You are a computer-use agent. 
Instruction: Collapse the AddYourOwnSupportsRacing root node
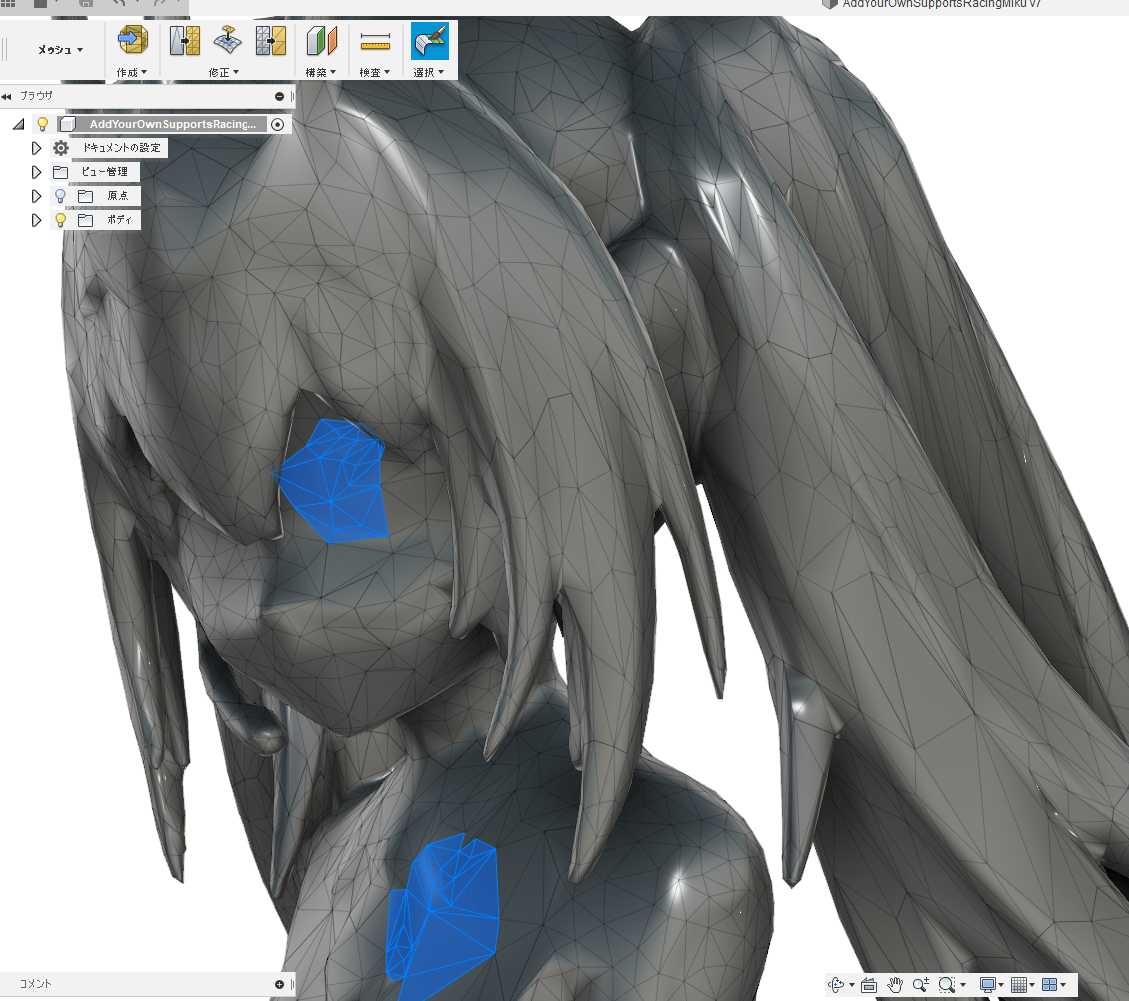pos(19,124)
